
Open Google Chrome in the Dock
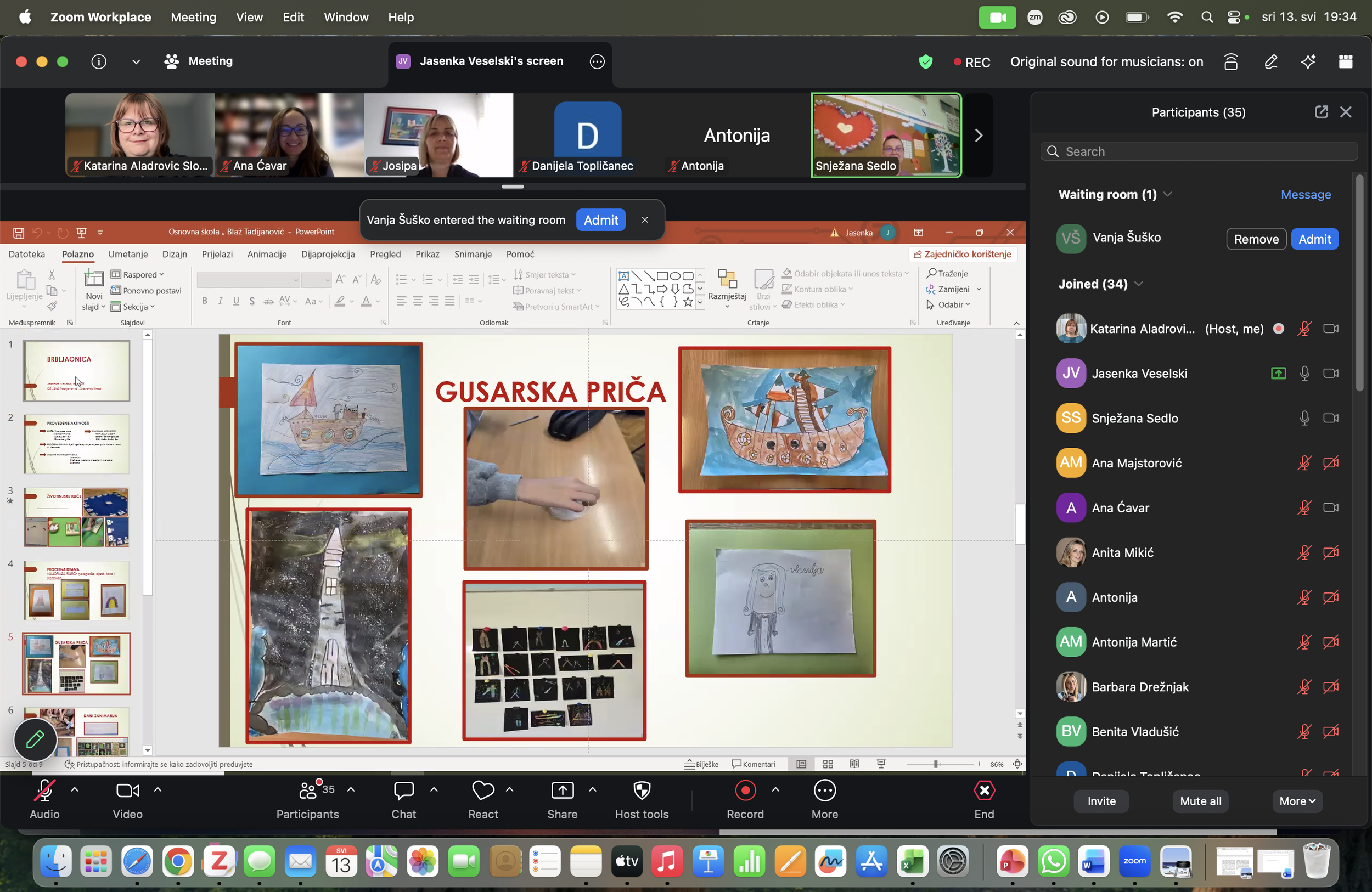(x=178, y=861)
